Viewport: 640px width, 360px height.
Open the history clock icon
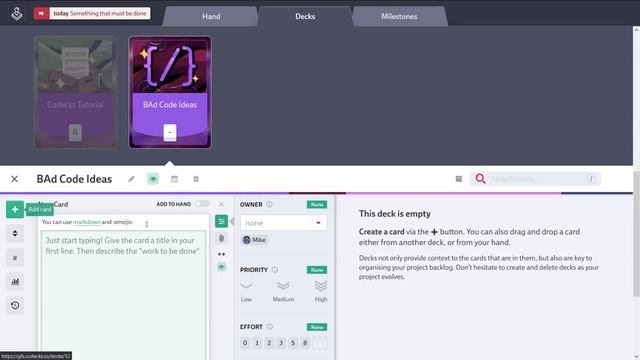(15, 305)
